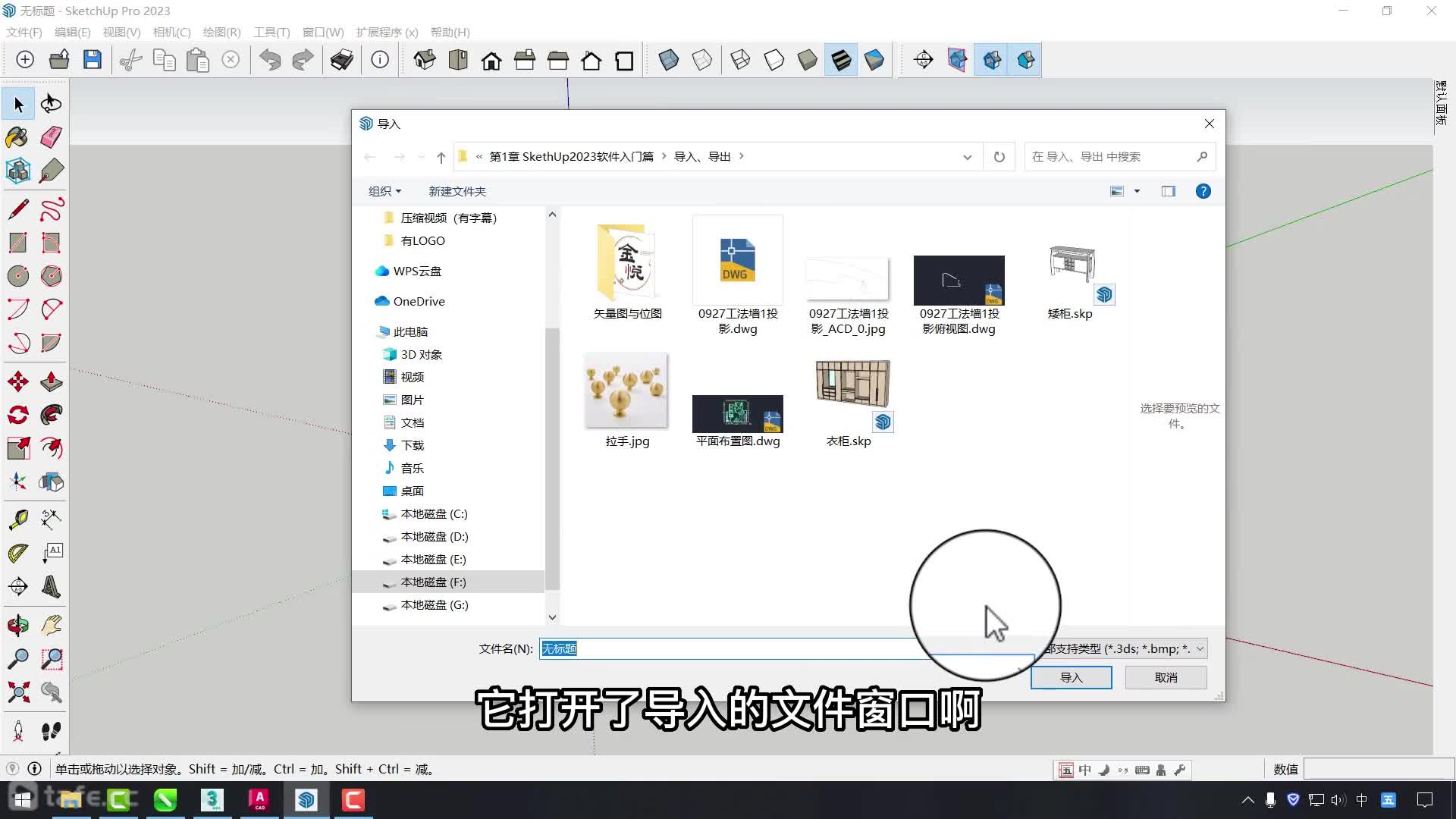This screenshot has width=1456, height=819.
Task: Select the Eraser tool
Action: [51, 137]
